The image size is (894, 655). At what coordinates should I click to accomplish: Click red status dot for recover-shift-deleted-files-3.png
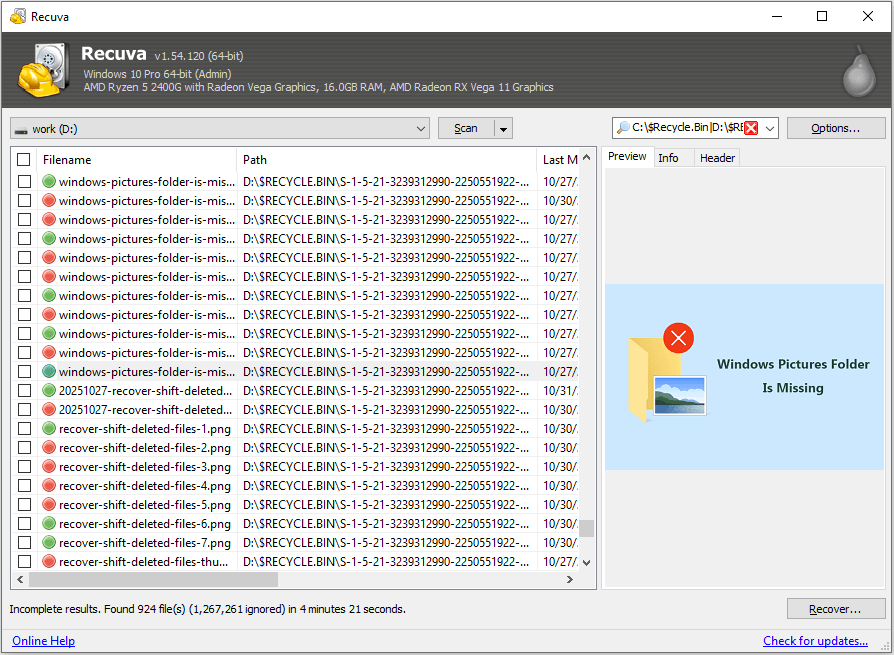(x=49, y=466)
